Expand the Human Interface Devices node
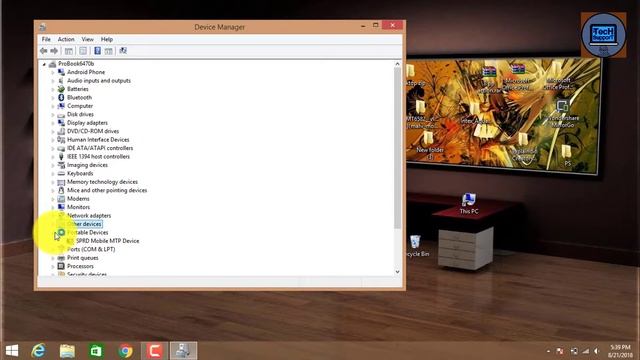Screen dimensions: 640x360 pos(53,140)
